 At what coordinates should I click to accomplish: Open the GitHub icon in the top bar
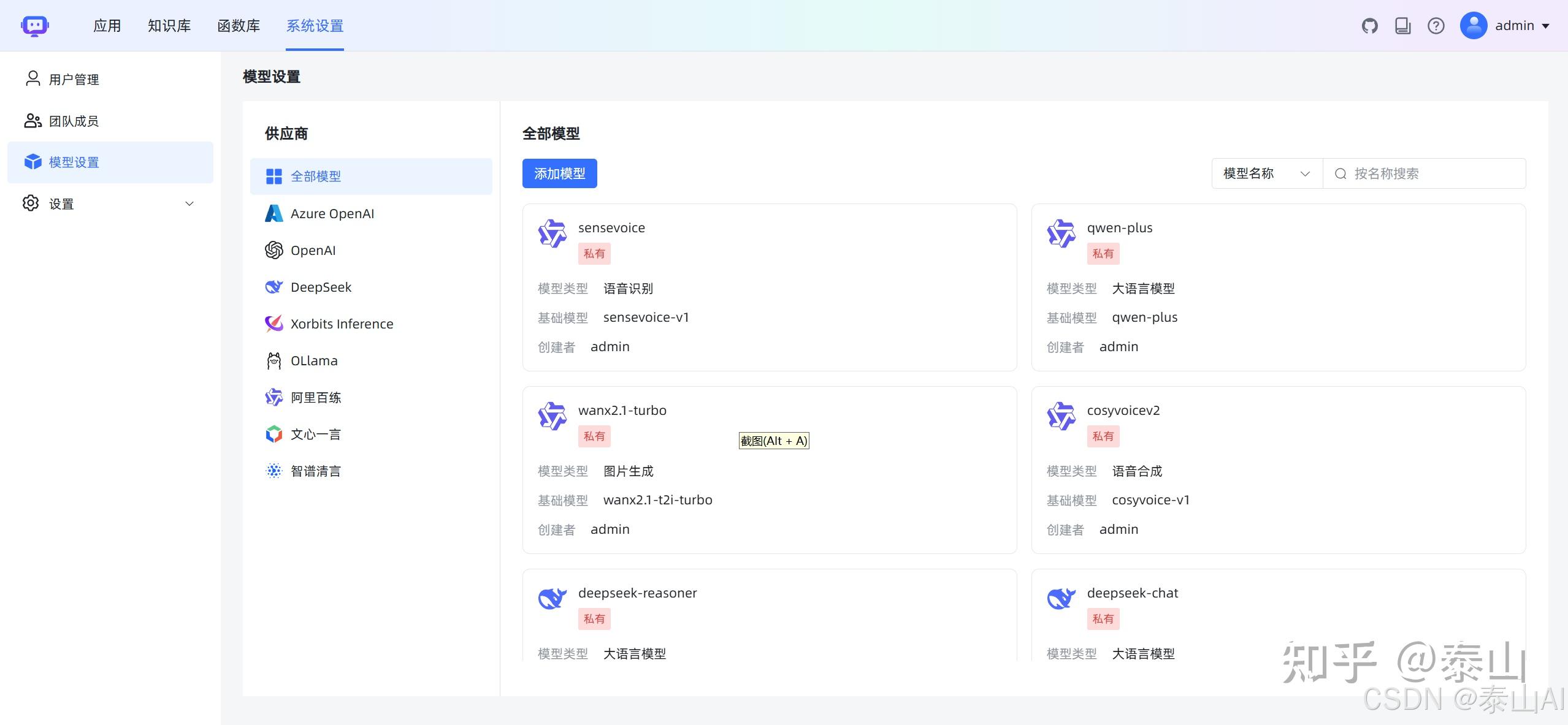pos(1369,25)
